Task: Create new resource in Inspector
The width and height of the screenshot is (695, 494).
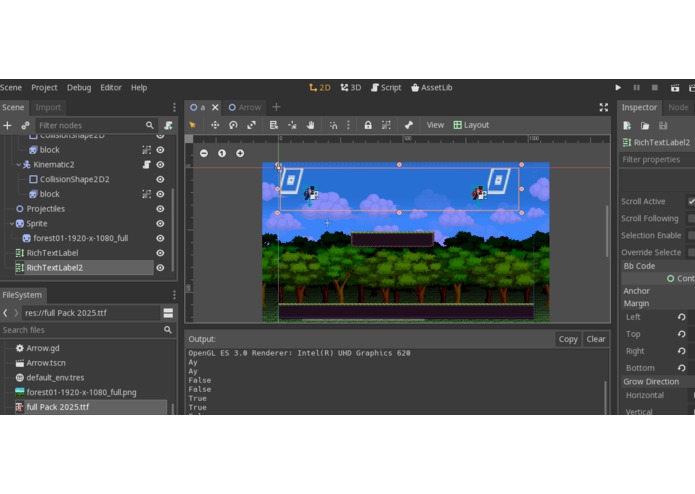Action: 627,126
